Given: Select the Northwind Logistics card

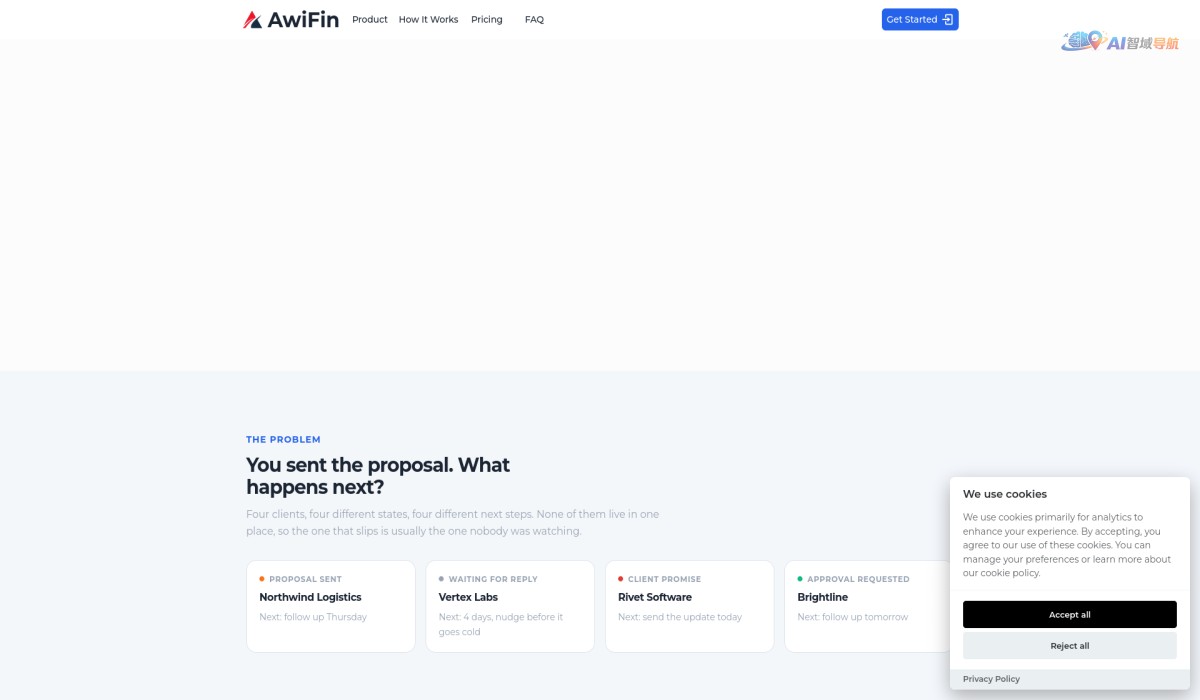Looking at the screenshot, I should (331, 606).
